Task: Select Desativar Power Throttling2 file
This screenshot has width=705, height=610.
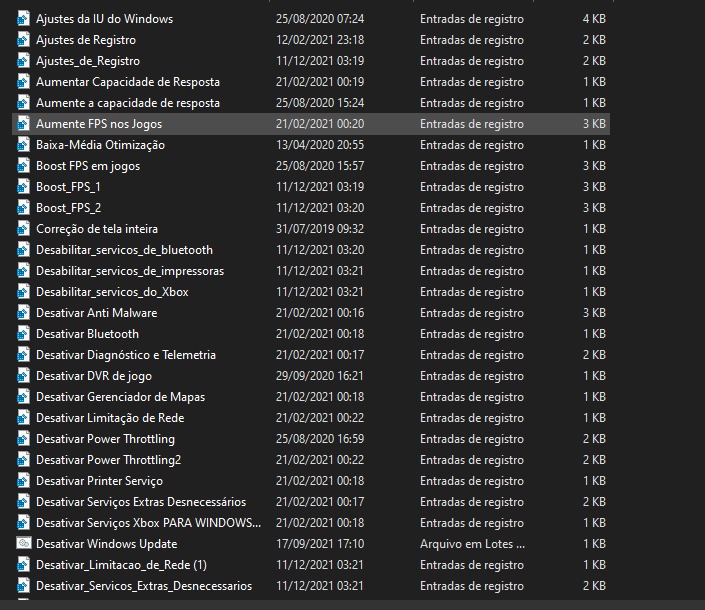Action: tap(108, 460)
